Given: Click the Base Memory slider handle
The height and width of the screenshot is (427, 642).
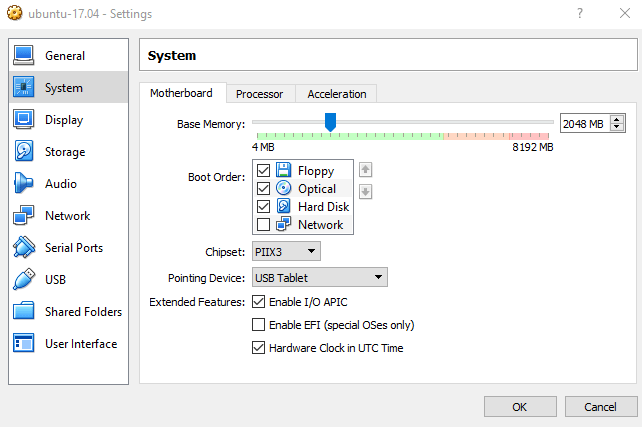Looking at the screenshot, I should coord(330,122).
